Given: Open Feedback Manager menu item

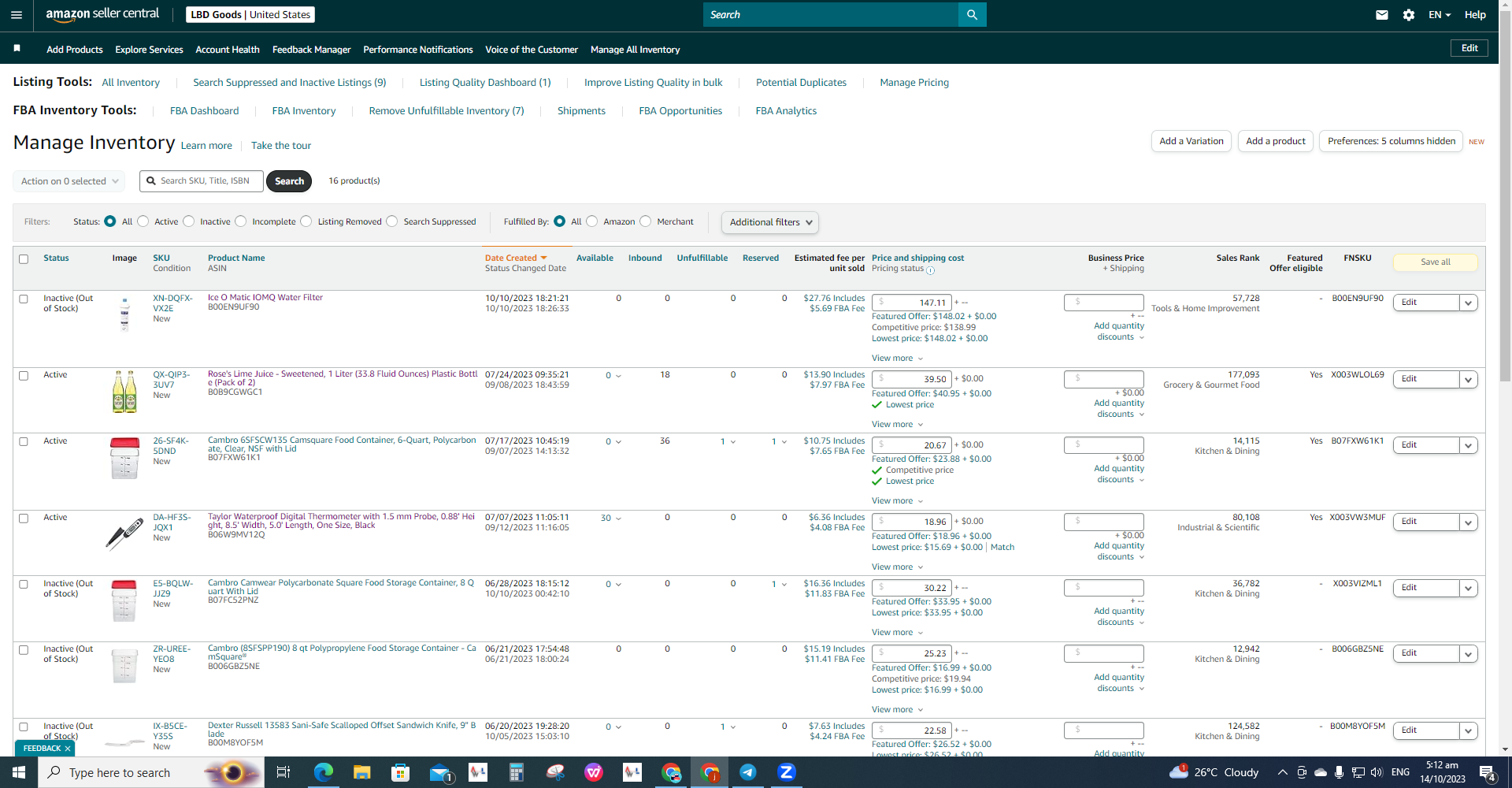Looking at the screenshot, I should coord(312,50).
